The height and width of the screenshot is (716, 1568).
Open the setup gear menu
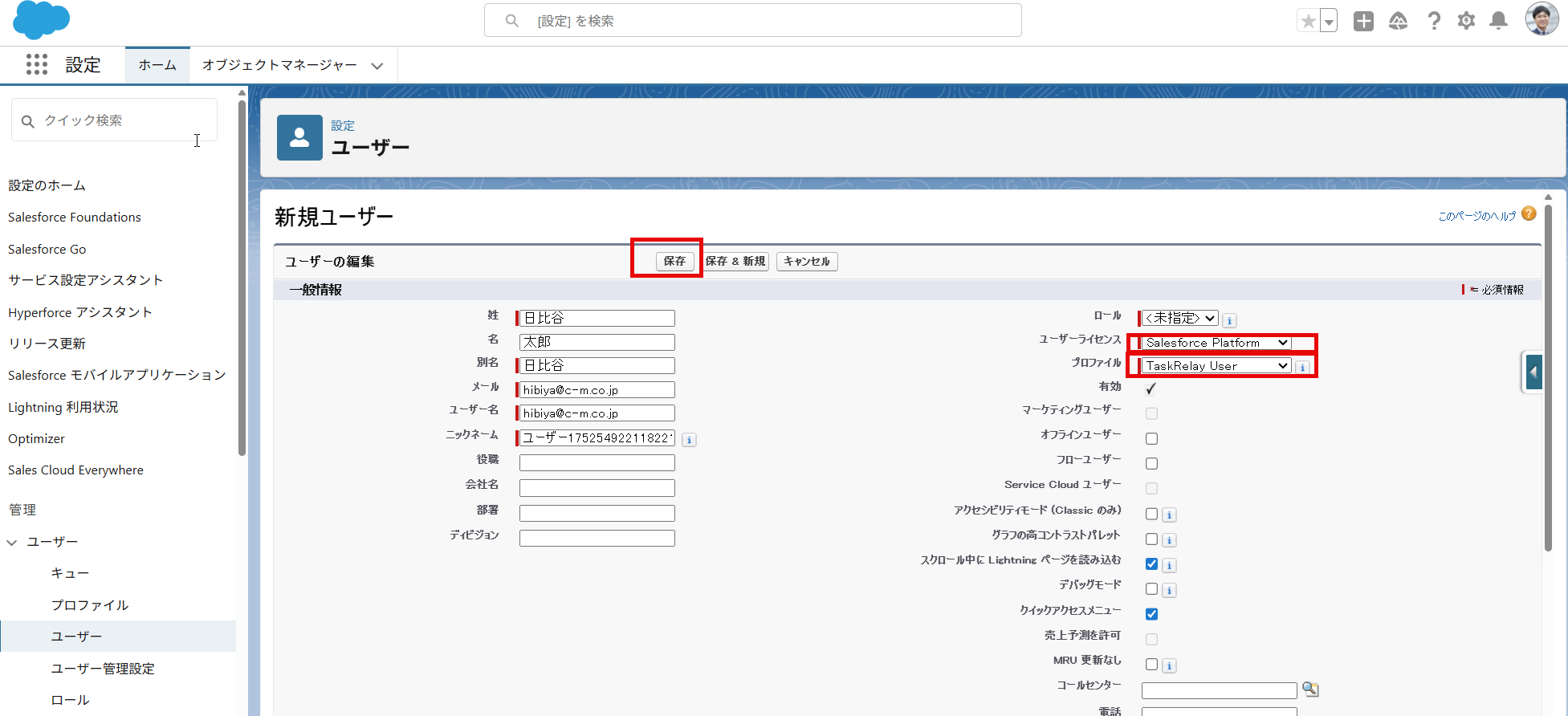coord(1467,21)
